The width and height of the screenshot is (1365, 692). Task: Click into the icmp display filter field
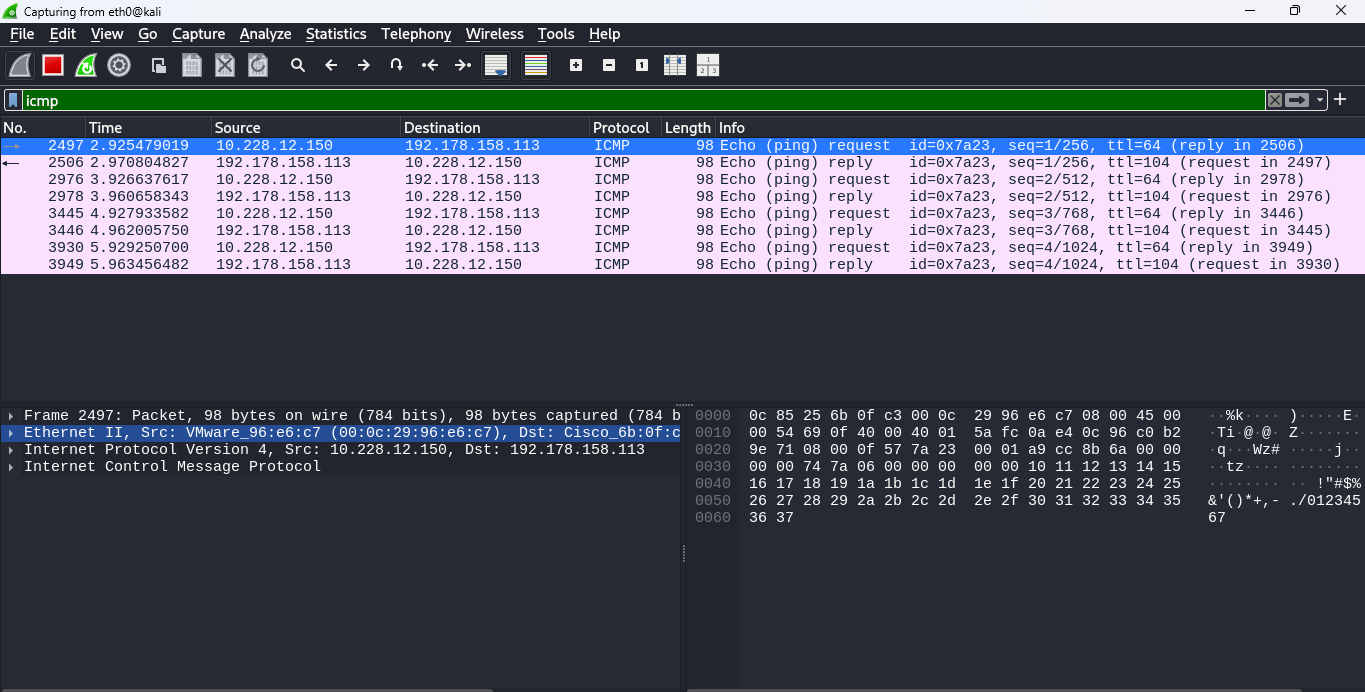click(643, 100)
